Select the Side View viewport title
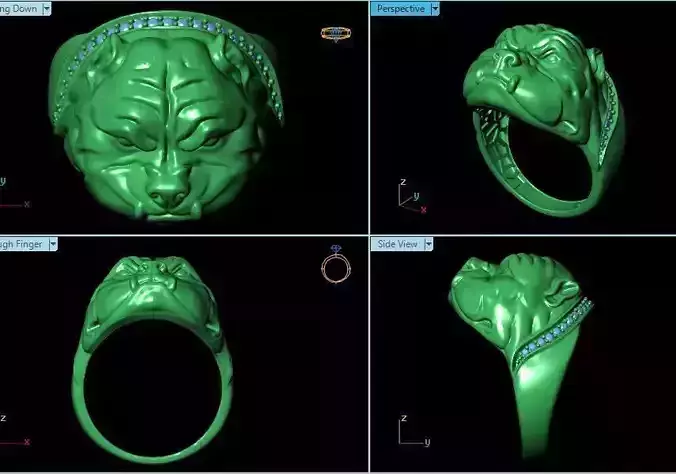This screenshot has height=474, width=676. click(x=397, y=244)
